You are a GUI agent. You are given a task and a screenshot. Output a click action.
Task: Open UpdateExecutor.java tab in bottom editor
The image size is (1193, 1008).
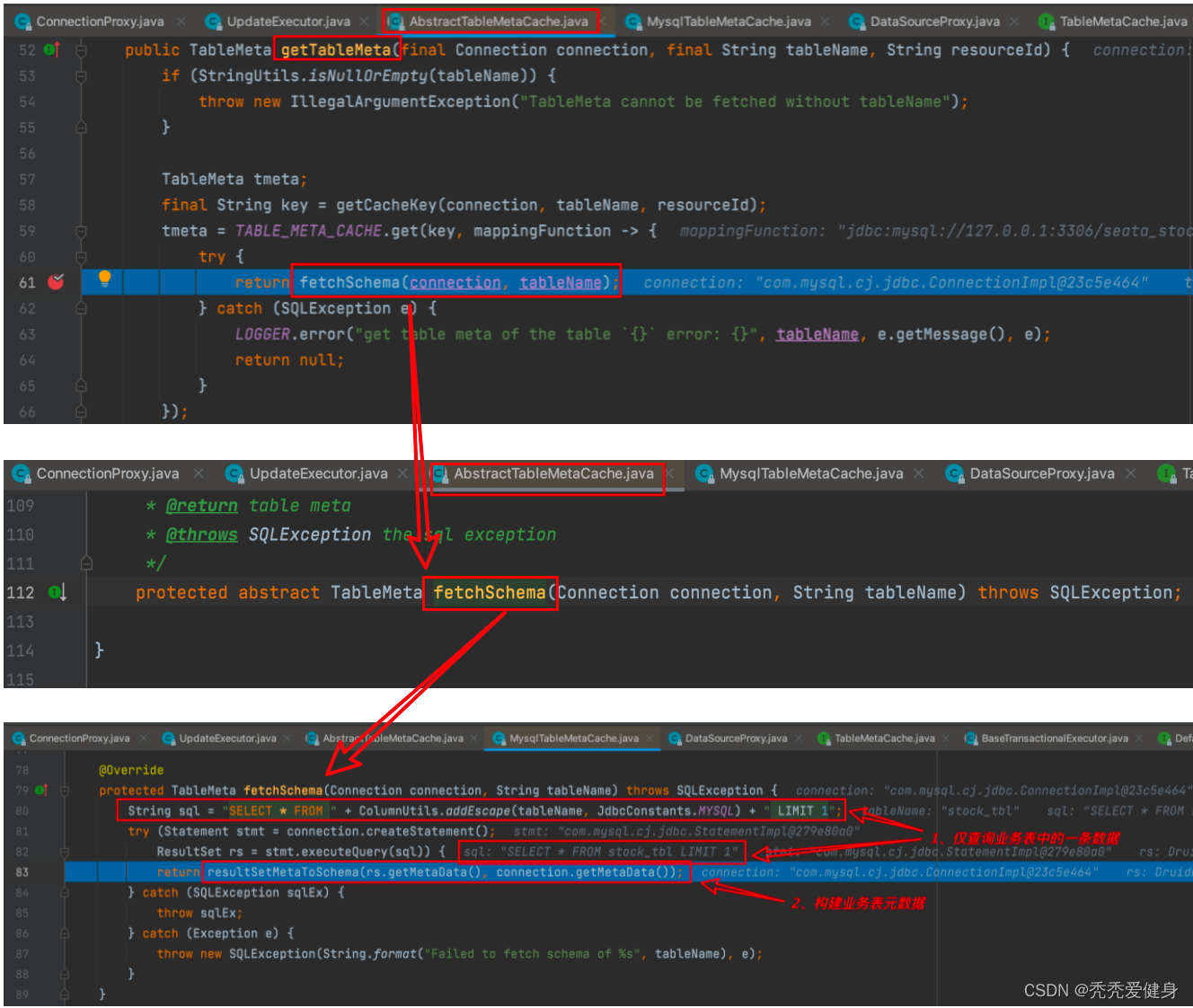pyautogui.click(x=227, y=738)
